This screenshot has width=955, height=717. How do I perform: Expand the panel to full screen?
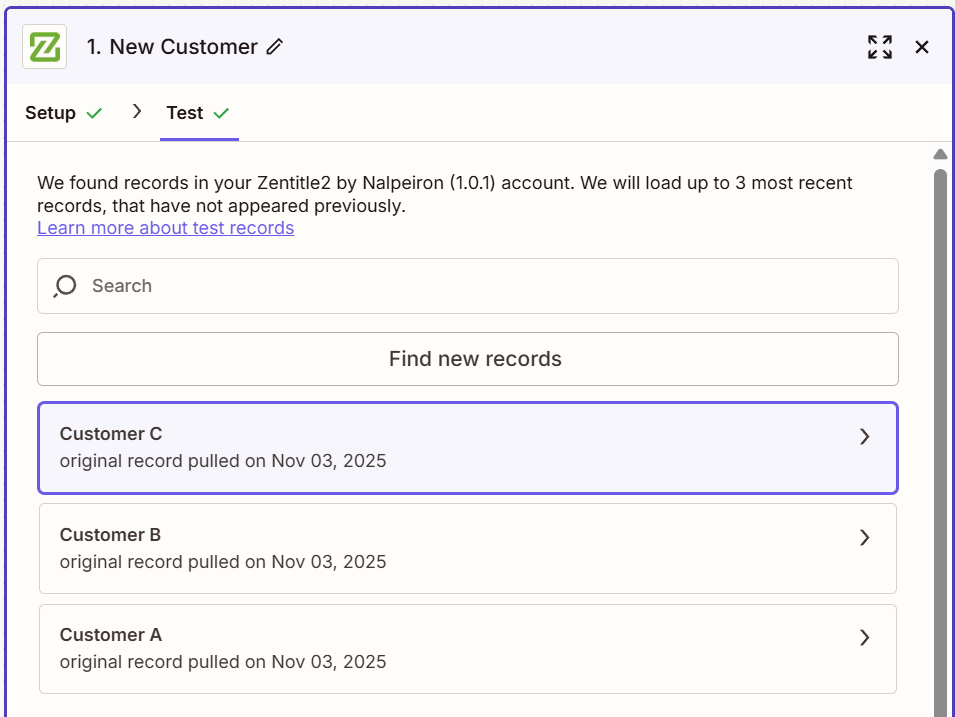[879, 47]
